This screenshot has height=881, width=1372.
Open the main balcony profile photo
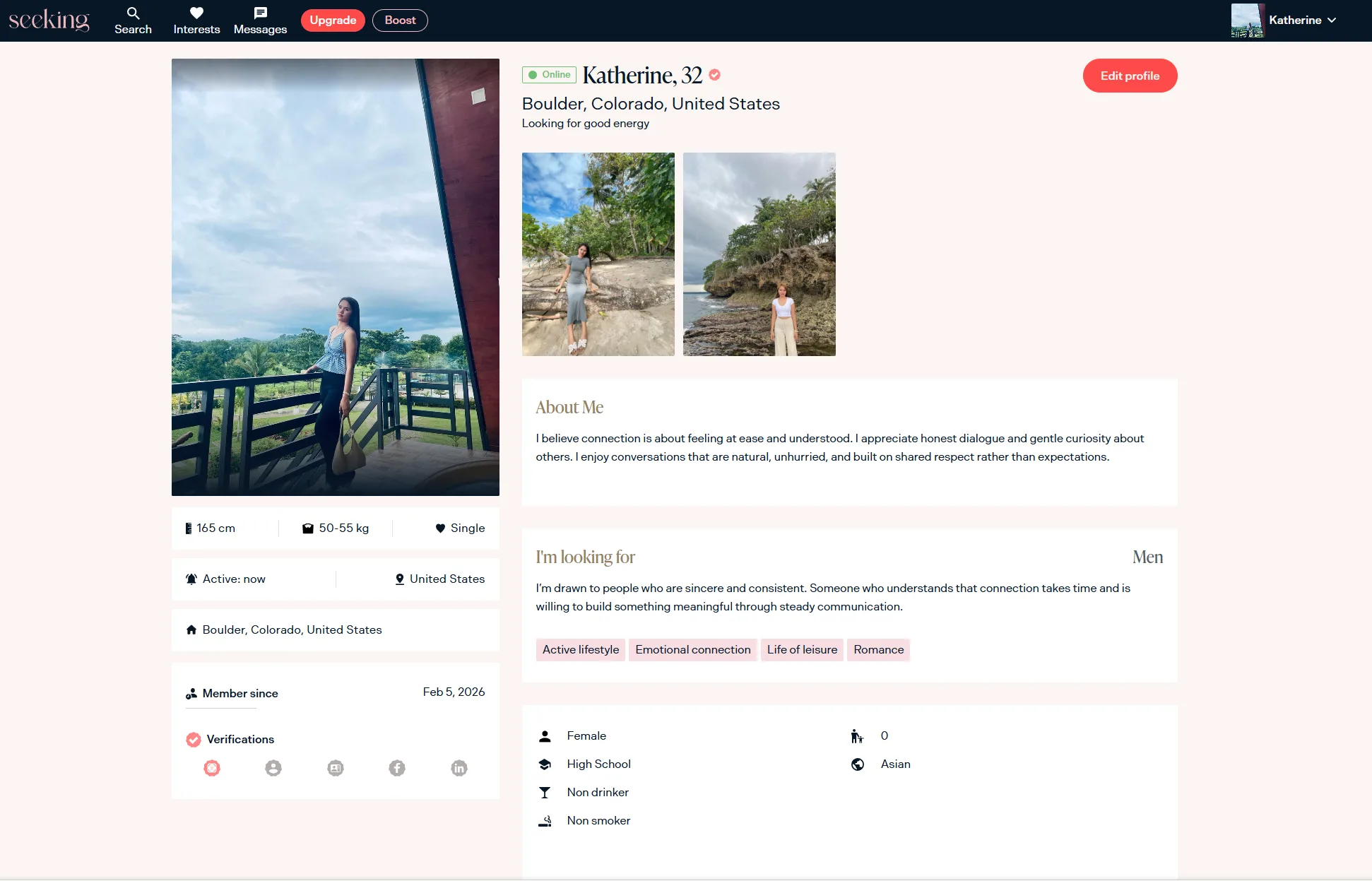point(336,277)
